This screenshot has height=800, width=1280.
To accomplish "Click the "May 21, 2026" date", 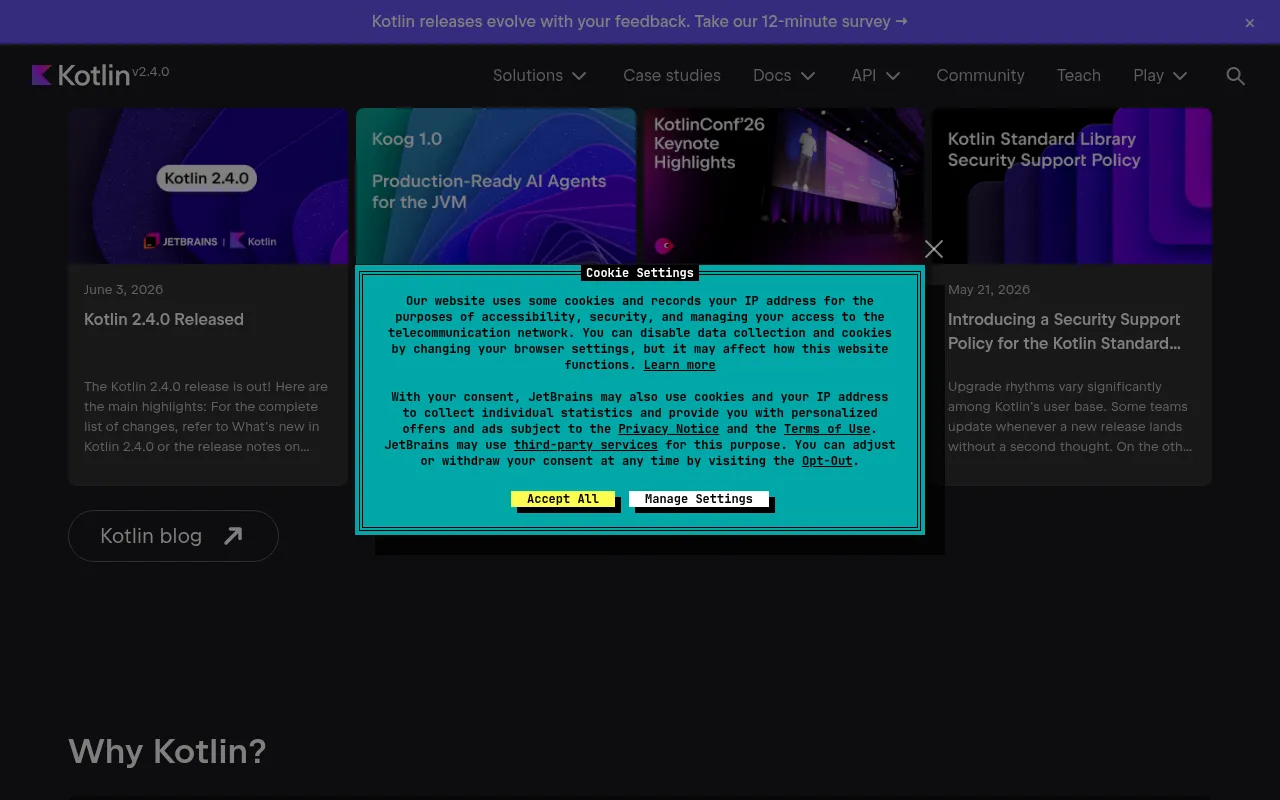I will pos(989,290).
